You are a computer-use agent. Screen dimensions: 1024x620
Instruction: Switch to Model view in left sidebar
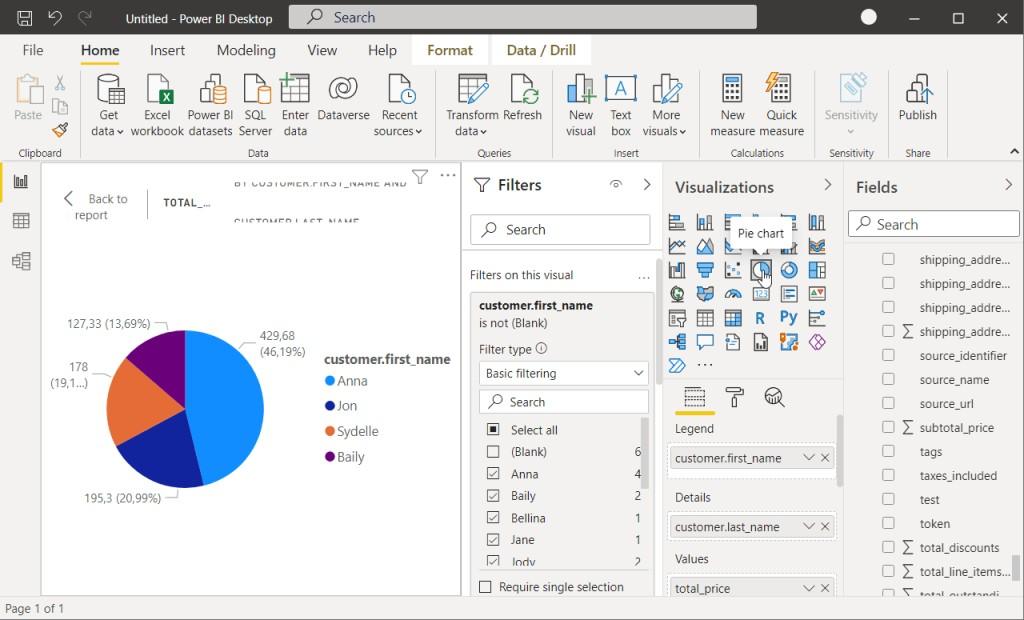tap(21, 261)
